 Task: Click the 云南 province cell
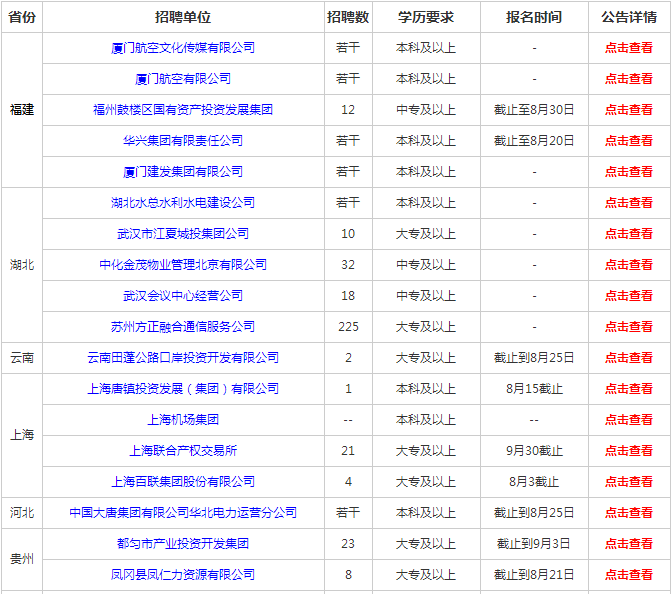point(22,358)
